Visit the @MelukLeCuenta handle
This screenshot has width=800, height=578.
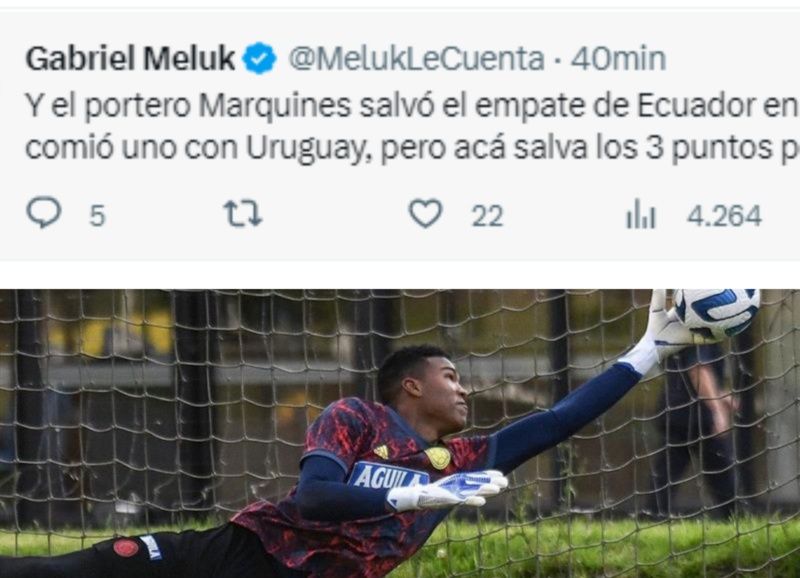416,59
